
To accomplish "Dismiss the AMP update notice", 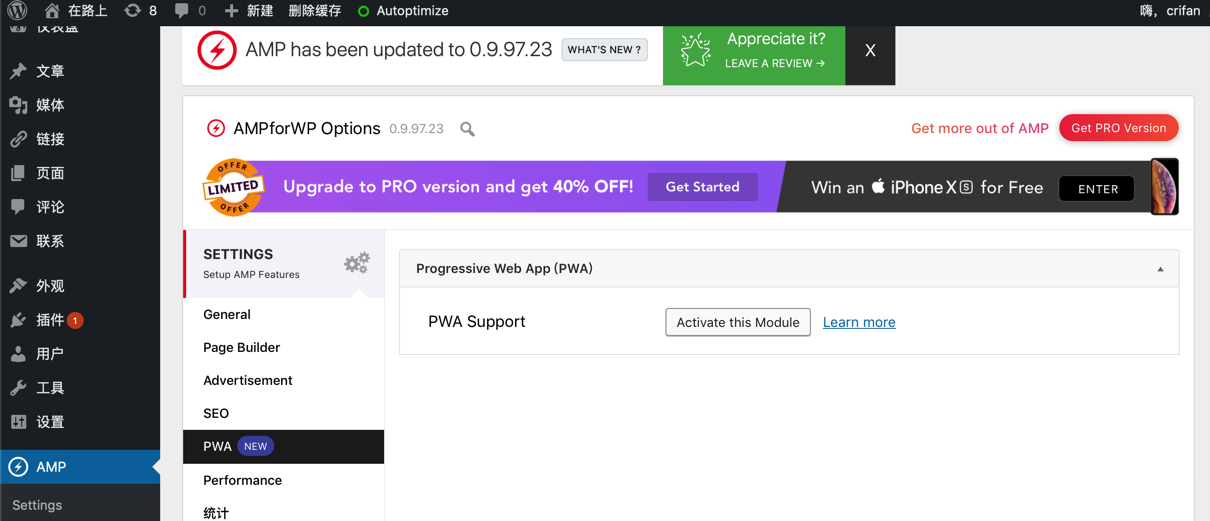I will tap(870, 51).
